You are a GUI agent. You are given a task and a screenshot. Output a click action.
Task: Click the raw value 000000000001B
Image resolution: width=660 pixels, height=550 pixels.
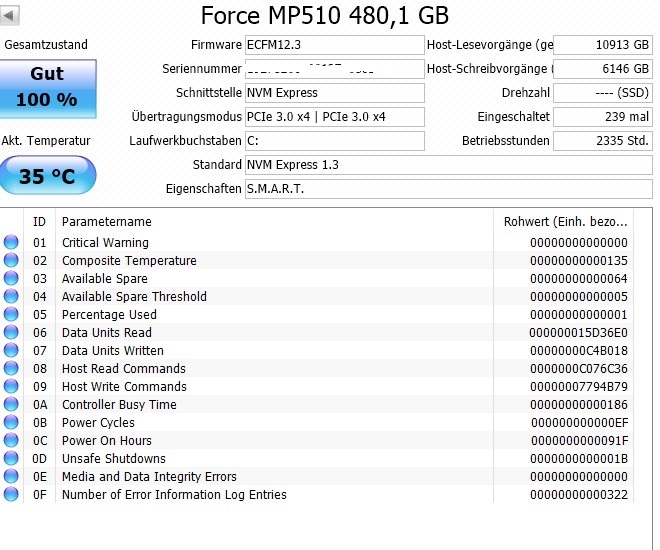click(579, 458)
